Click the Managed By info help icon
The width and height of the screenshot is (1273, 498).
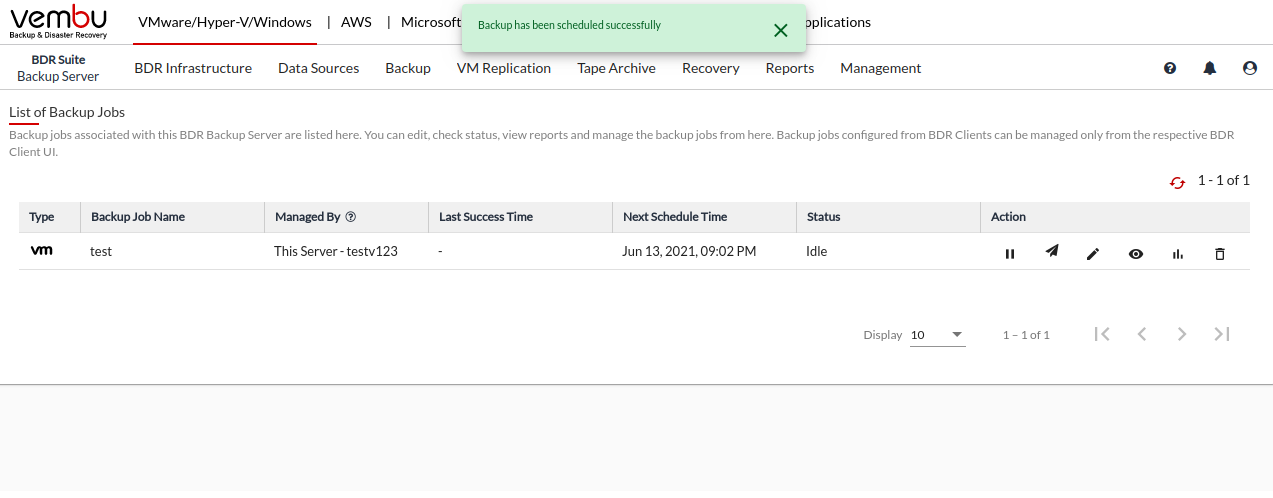pos(351,216)
